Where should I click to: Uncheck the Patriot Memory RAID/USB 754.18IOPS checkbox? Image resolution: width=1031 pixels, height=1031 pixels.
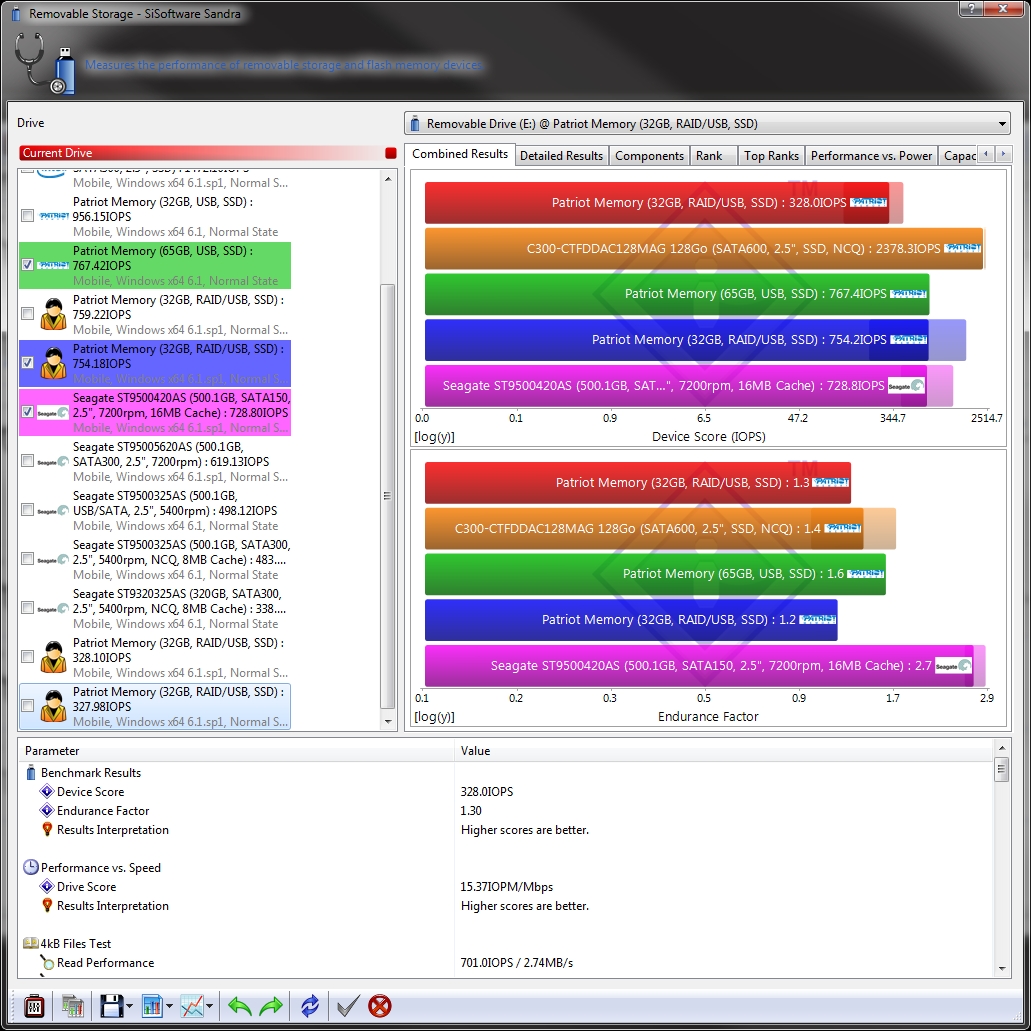click(28, 363)
